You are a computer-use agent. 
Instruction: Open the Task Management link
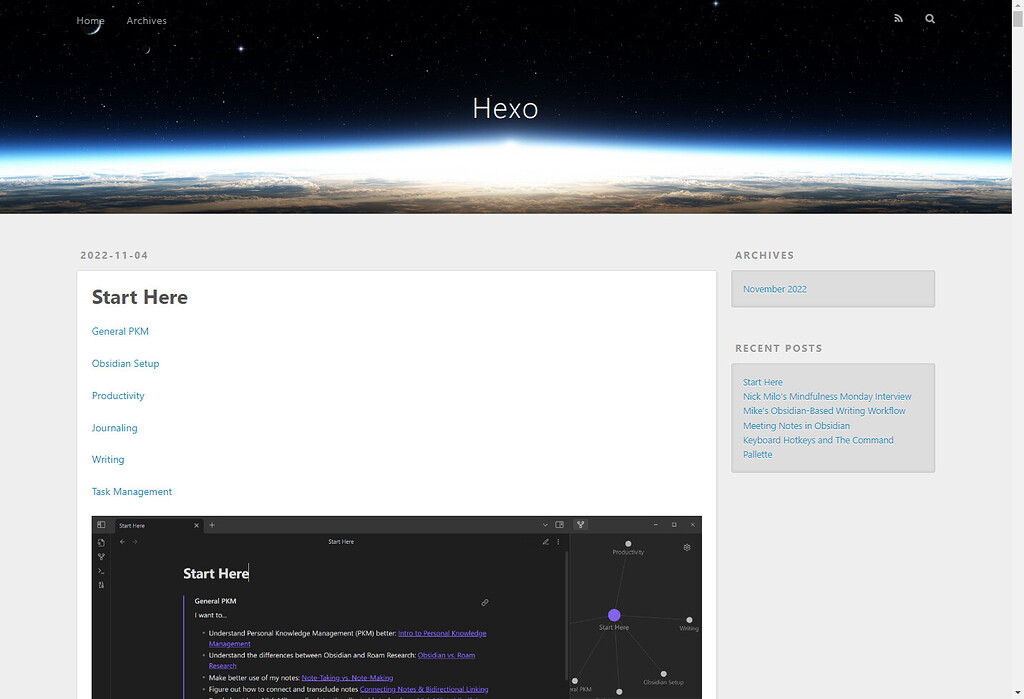[x=132, y=491]
